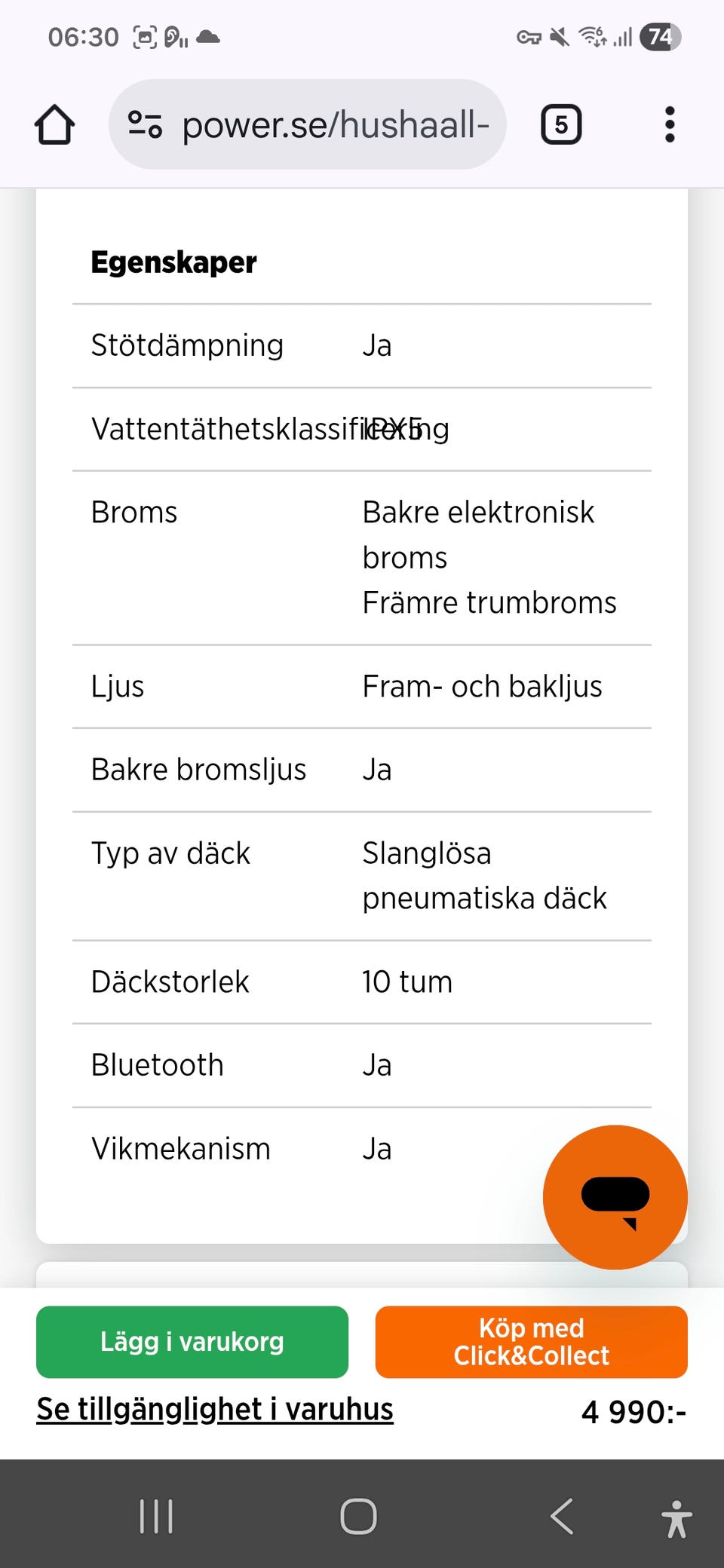Tap the accessibility figure icon
Image resolution: width=724 pixels, height=1568 pixels.
pos(676,1517)
